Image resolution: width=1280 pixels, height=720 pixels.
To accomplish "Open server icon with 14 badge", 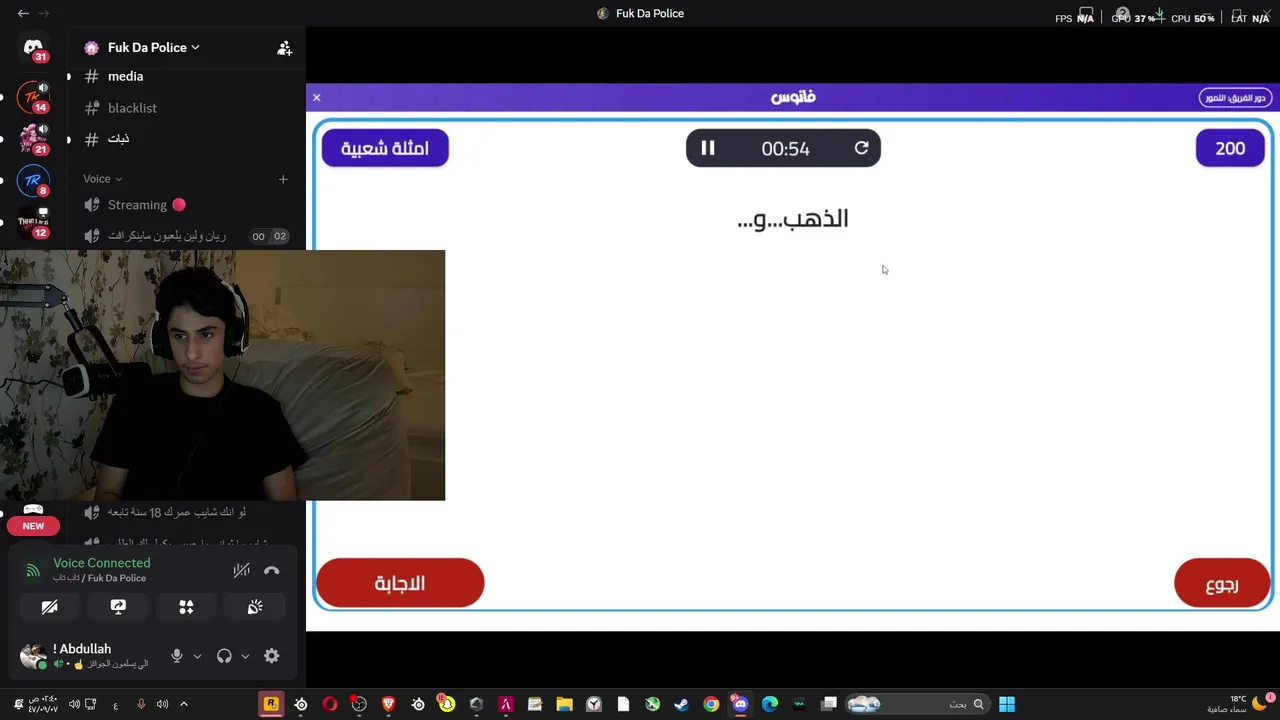I will (33, 97).
